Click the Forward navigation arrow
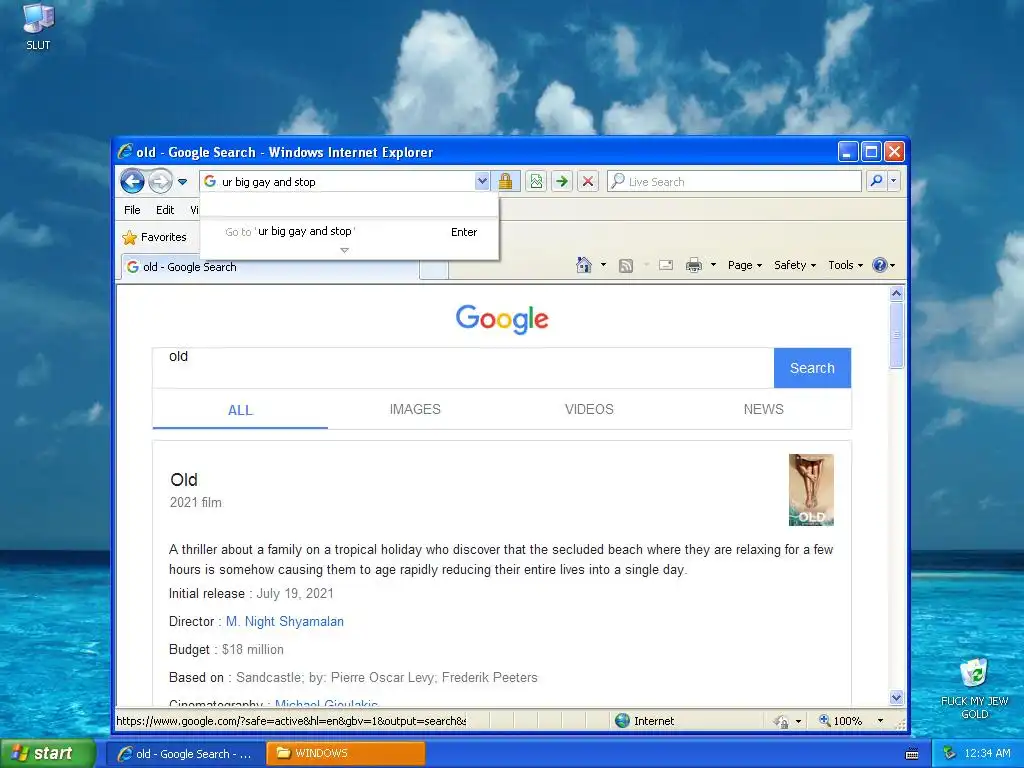Viewport: 1024px width, 768px height. (160, 182)
